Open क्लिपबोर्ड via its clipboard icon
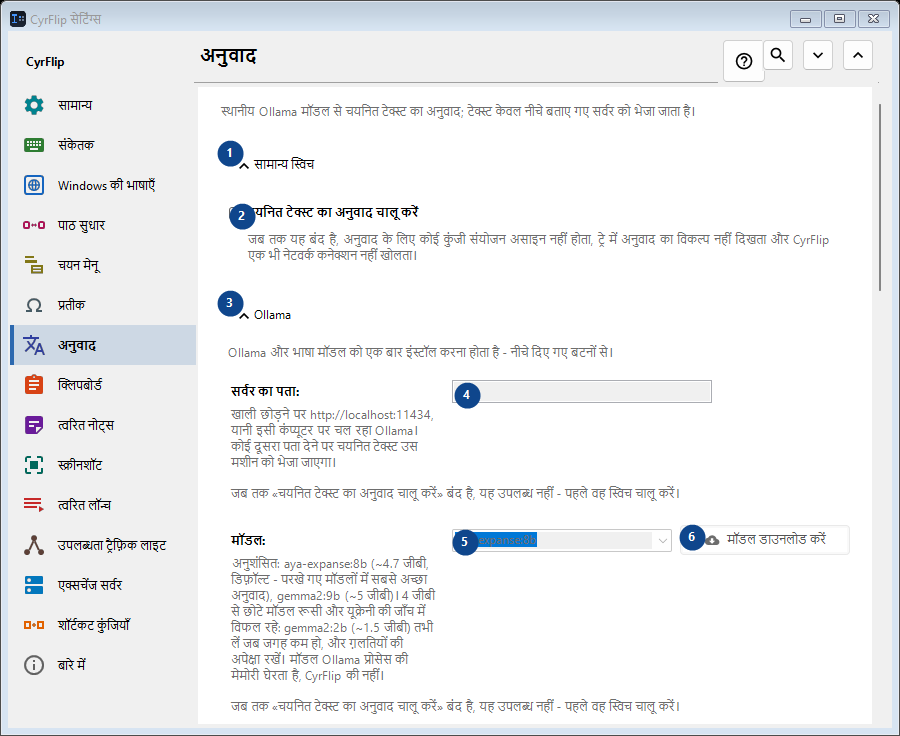This screenshot has width=900, height=736. (x=34, y=385)
